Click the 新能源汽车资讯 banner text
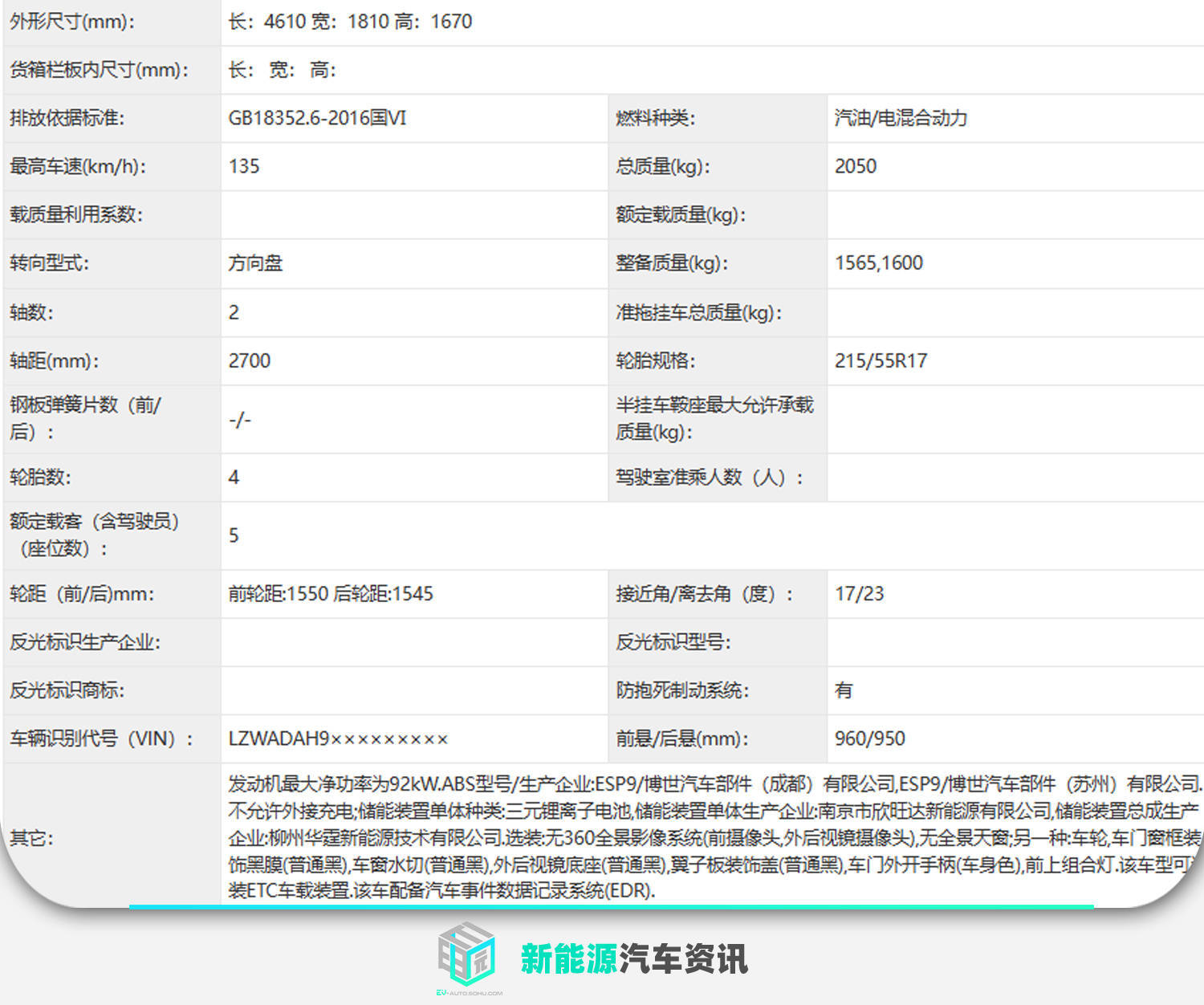Screen dimensions: 1204x1005 point(634,958)
